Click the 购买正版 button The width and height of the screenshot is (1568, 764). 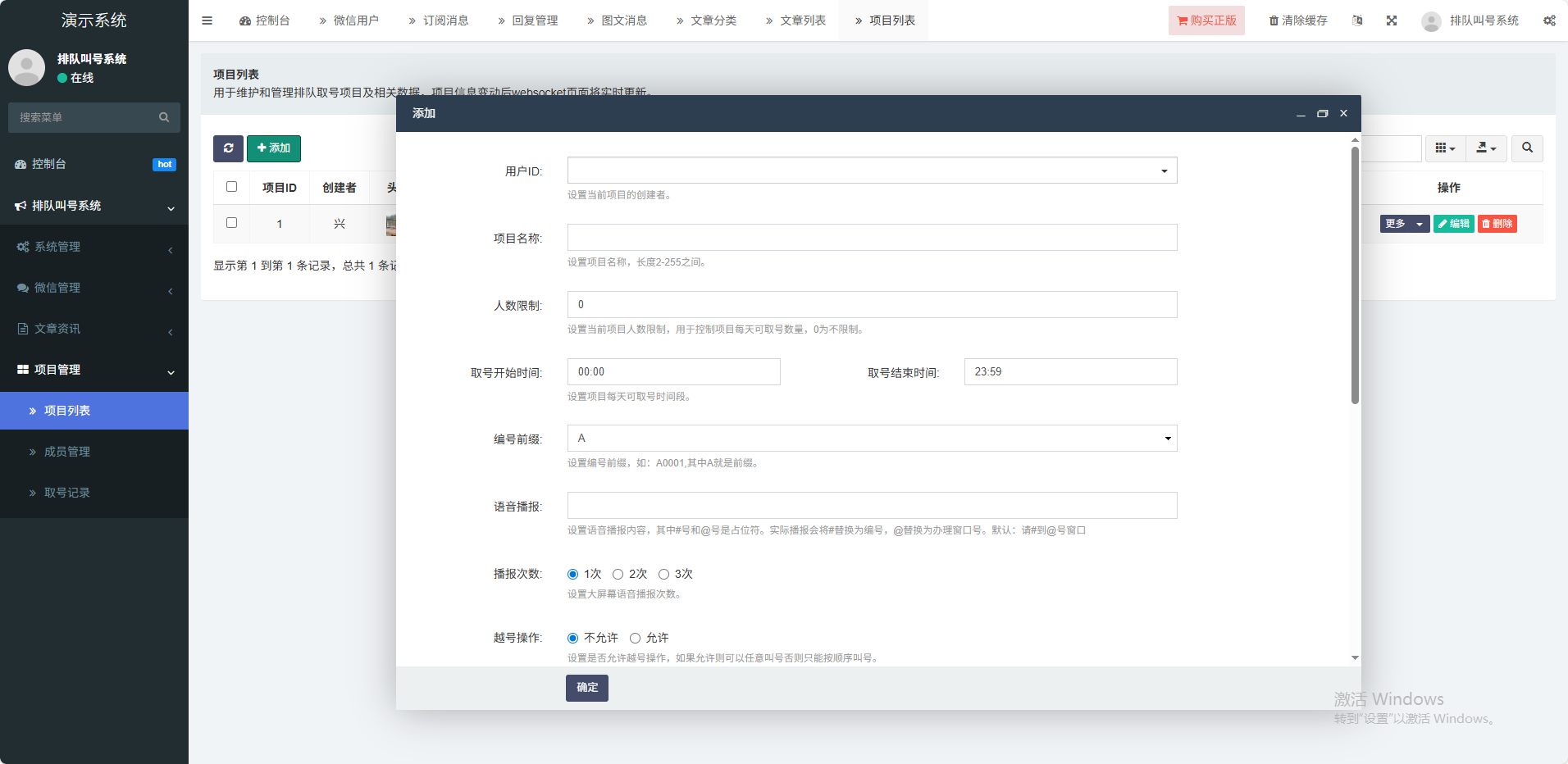pyautogui.click(x=1206, y=20)
